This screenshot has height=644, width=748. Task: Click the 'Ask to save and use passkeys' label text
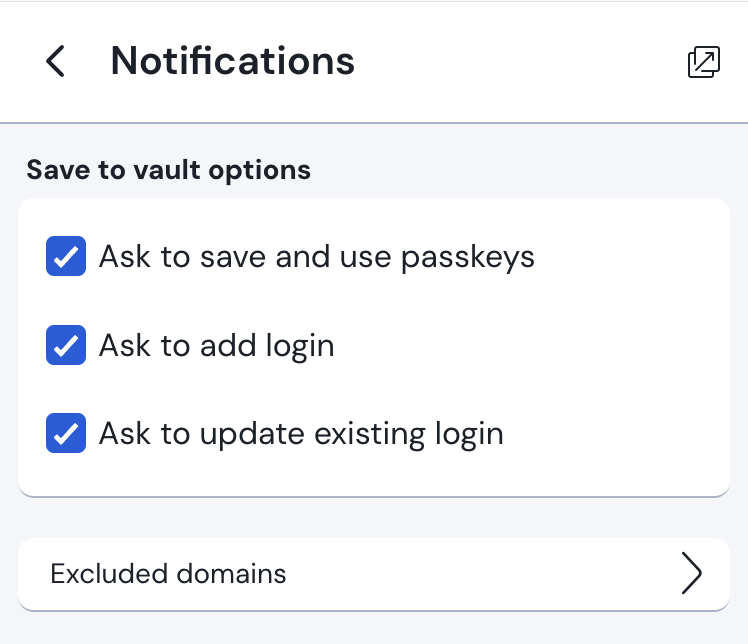(x=316, y=257)
